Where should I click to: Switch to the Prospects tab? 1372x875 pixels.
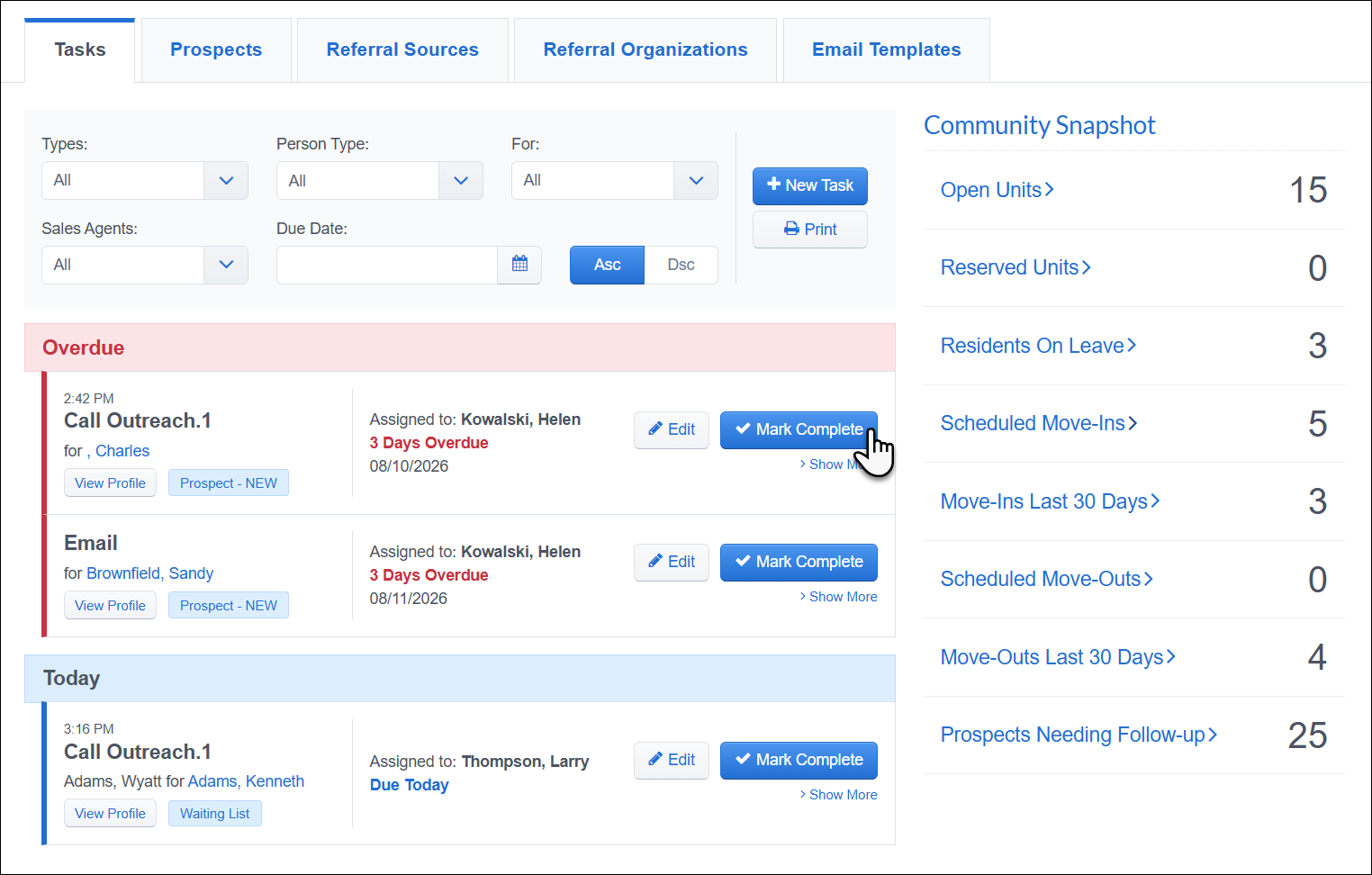coord(216,50)
